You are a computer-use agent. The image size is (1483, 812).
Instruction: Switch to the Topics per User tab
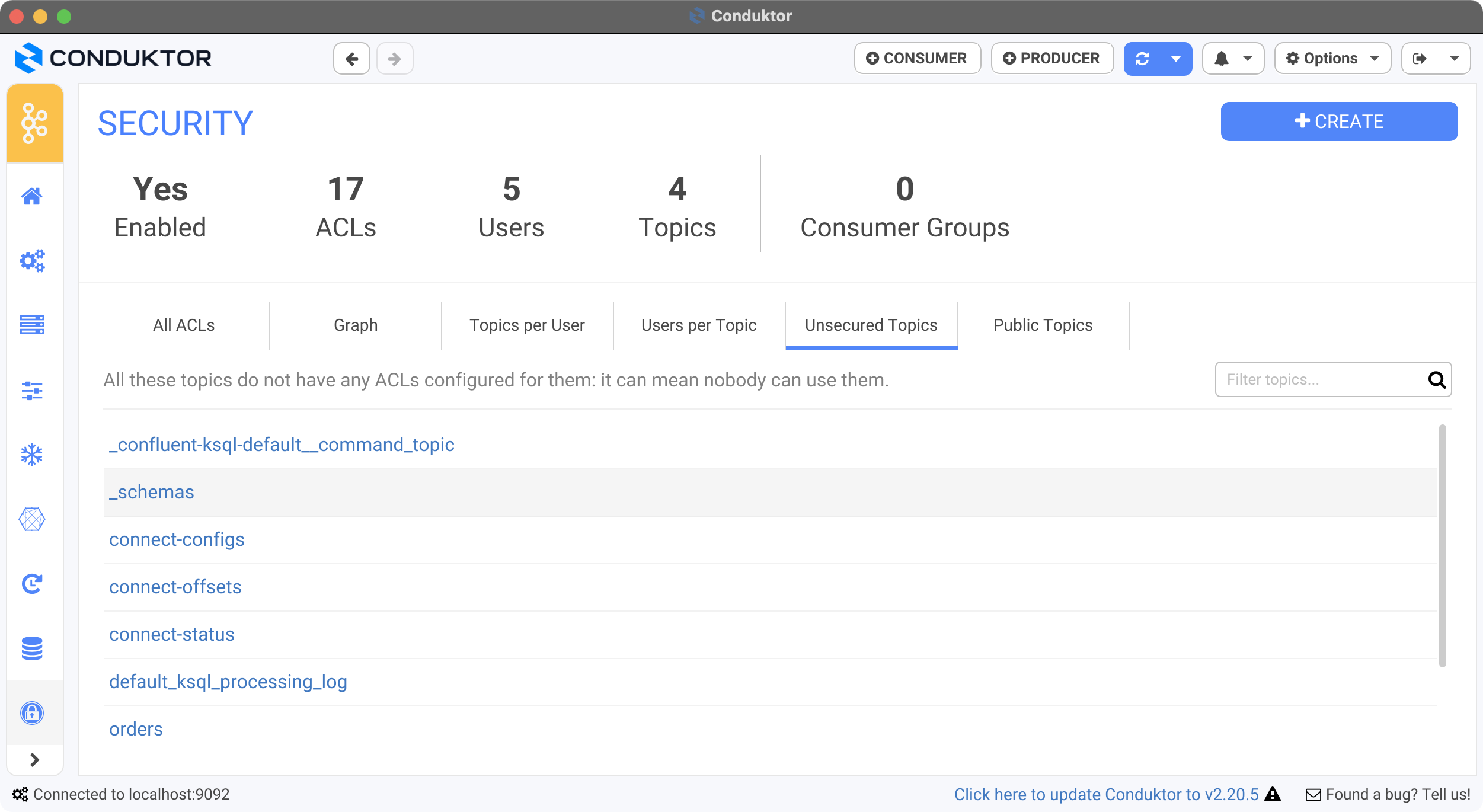point(528,325)
